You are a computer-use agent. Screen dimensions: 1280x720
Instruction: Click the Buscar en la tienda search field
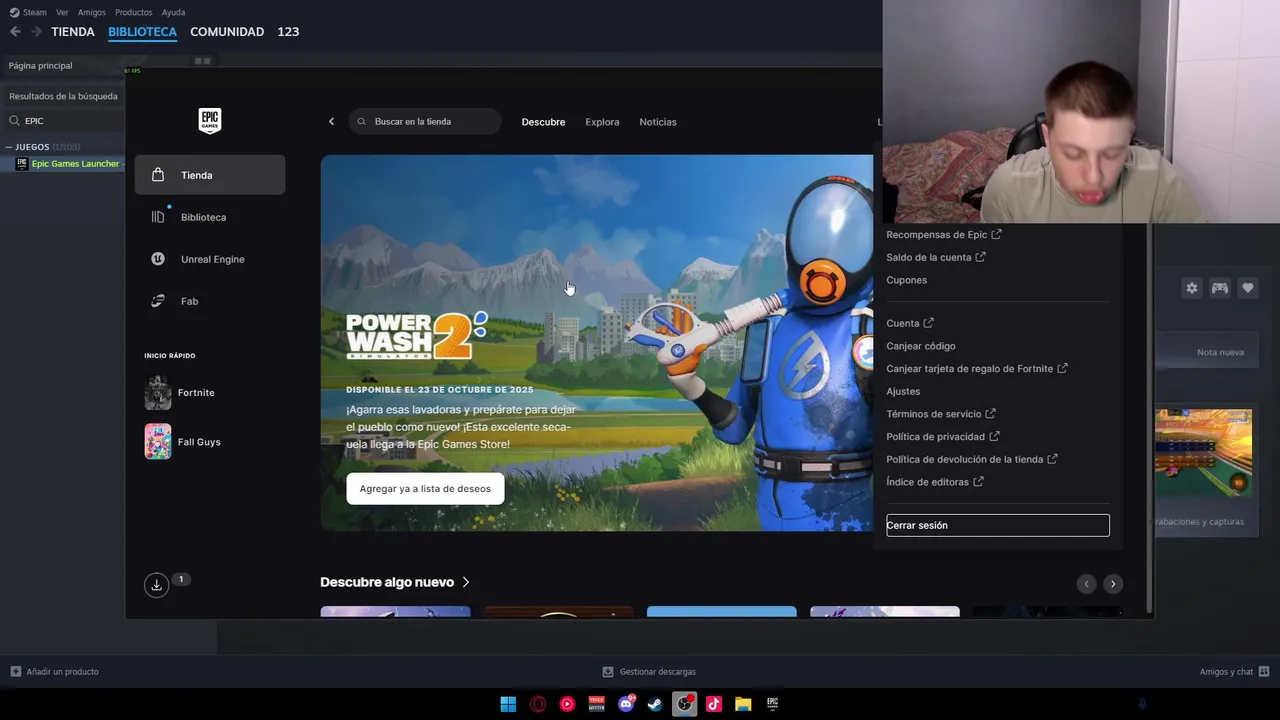tap(426, 122)
